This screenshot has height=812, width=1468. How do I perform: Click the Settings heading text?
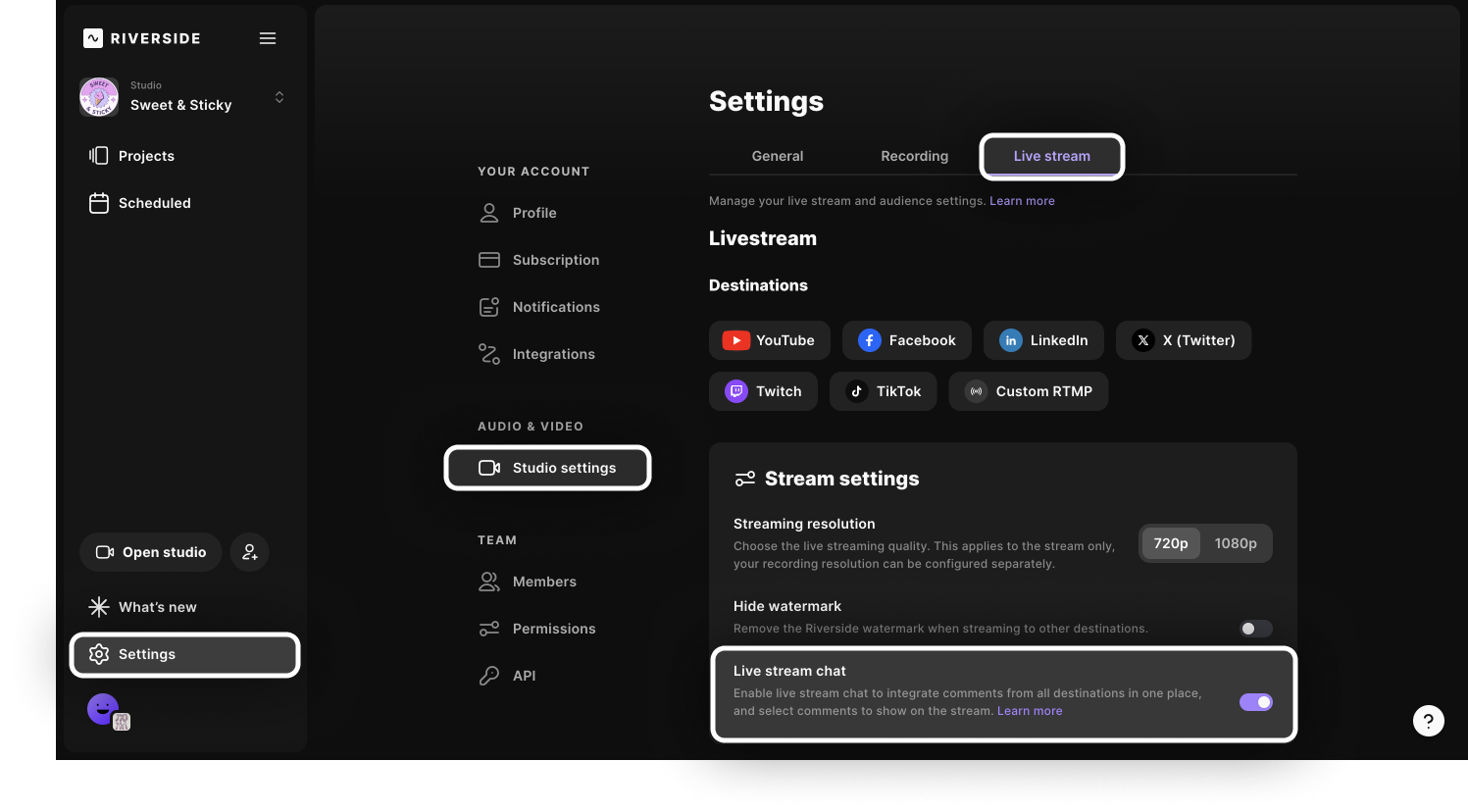pyautogui.click(x=766, y=101)
